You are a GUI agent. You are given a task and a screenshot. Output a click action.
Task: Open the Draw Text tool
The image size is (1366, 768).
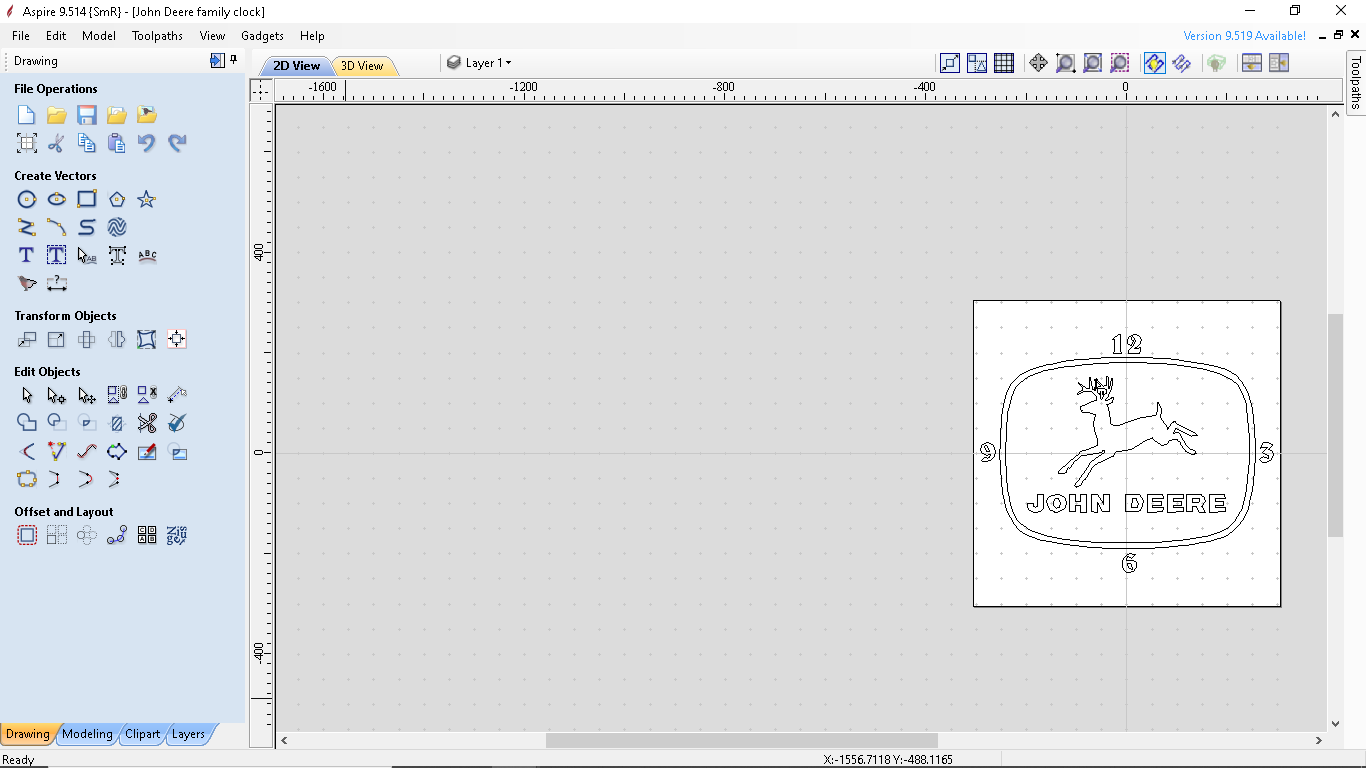(x=26, y=255)
